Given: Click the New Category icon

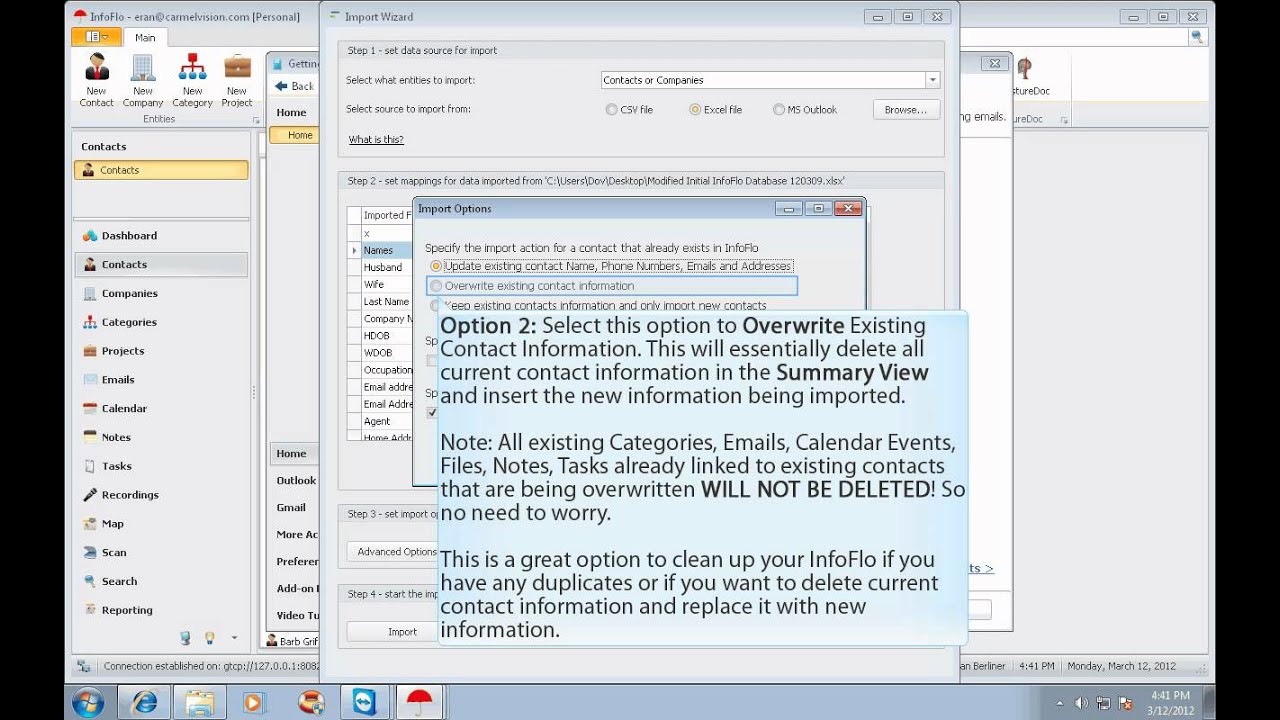Looking at the screenshot, I should coord(192,80).
